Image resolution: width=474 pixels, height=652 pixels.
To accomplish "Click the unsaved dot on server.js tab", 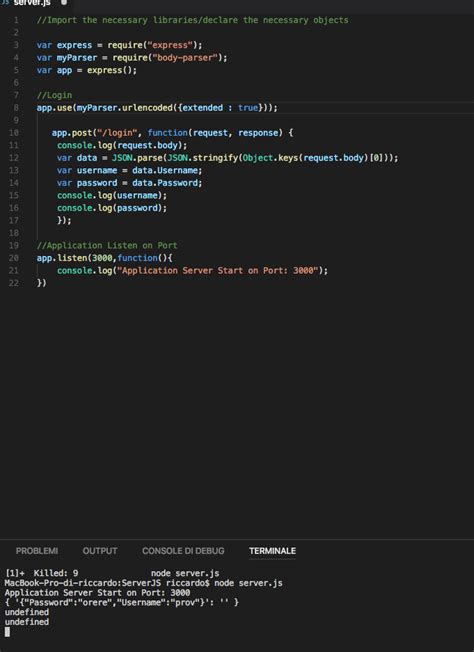I will [64, 2].
